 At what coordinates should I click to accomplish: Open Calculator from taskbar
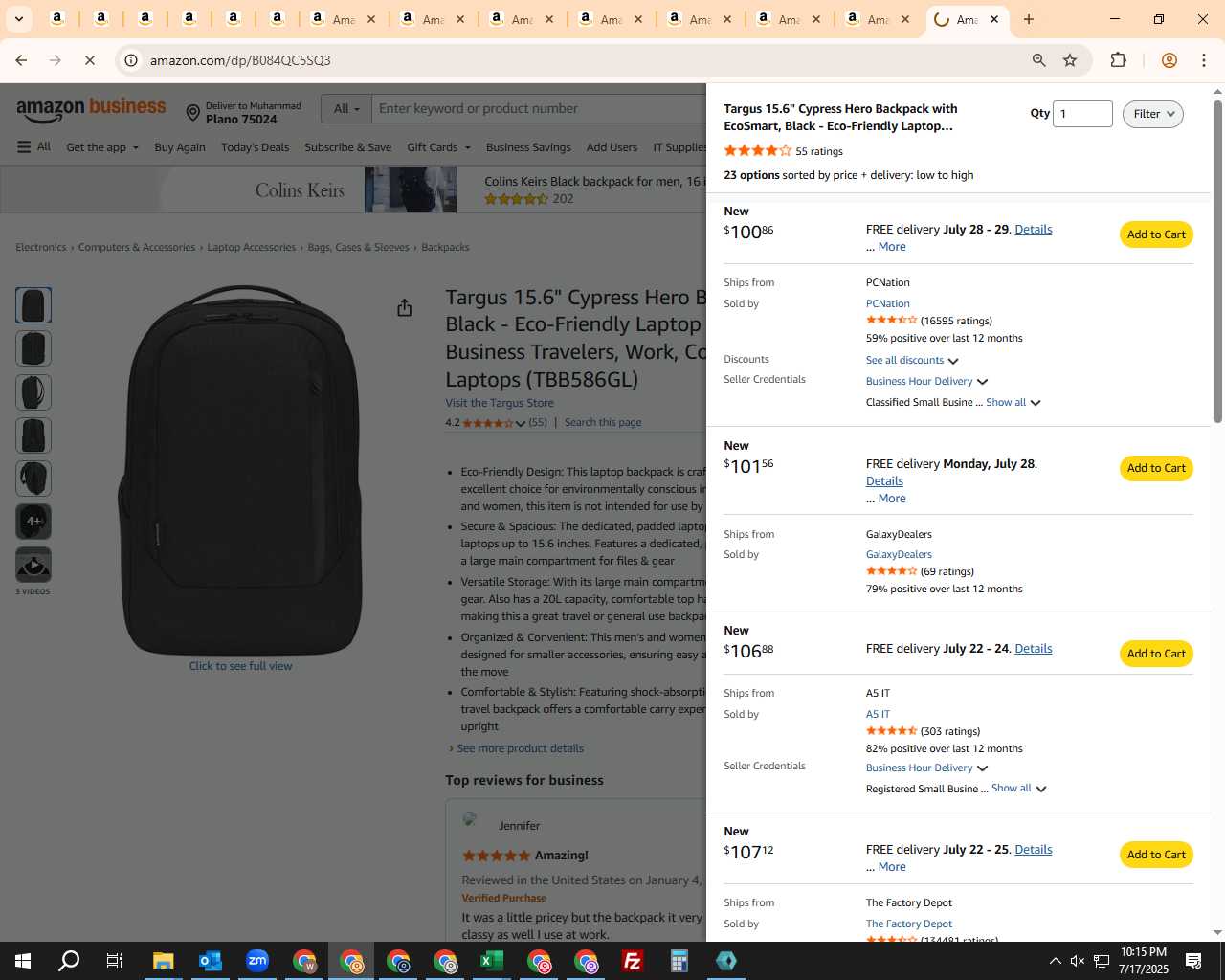(x=679, y=961)
